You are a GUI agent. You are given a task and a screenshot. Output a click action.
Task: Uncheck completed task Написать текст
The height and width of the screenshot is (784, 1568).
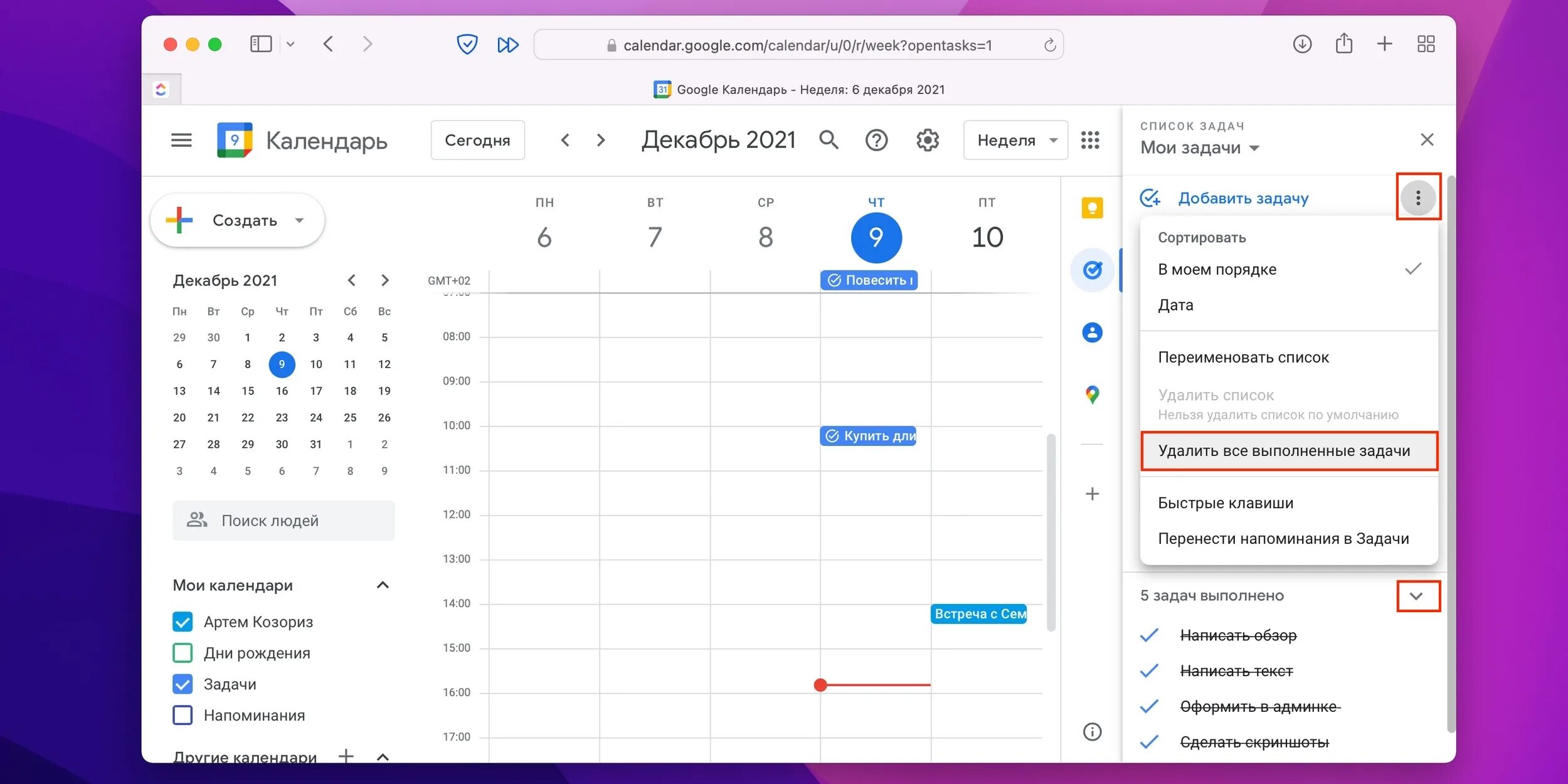(1149, 671)
